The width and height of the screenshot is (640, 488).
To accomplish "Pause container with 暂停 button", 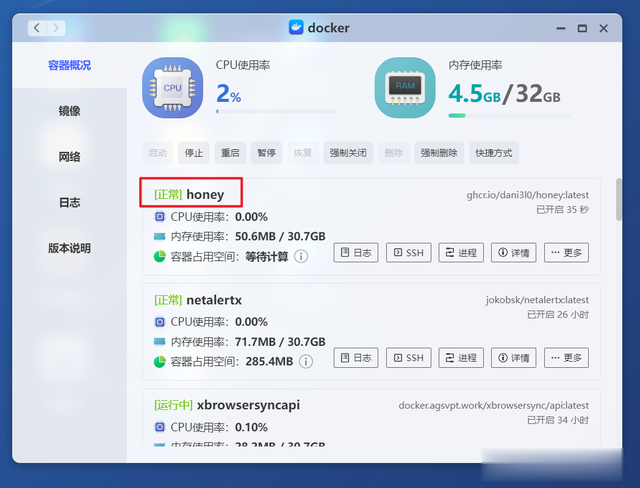I will click(x=267, y=153).
